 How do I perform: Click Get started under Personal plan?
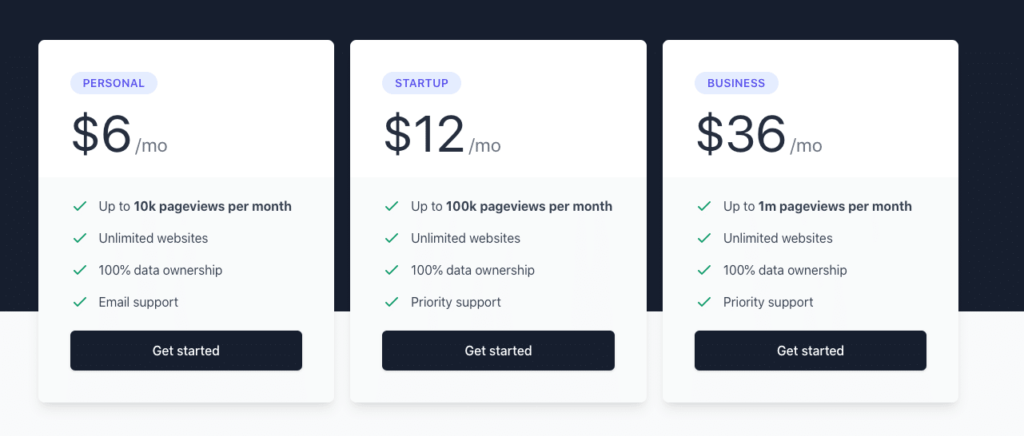point(186,351)
